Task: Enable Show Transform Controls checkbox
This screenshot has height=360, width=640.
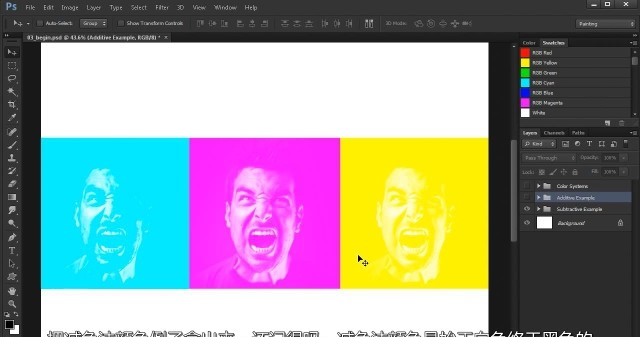Action: 120,23
